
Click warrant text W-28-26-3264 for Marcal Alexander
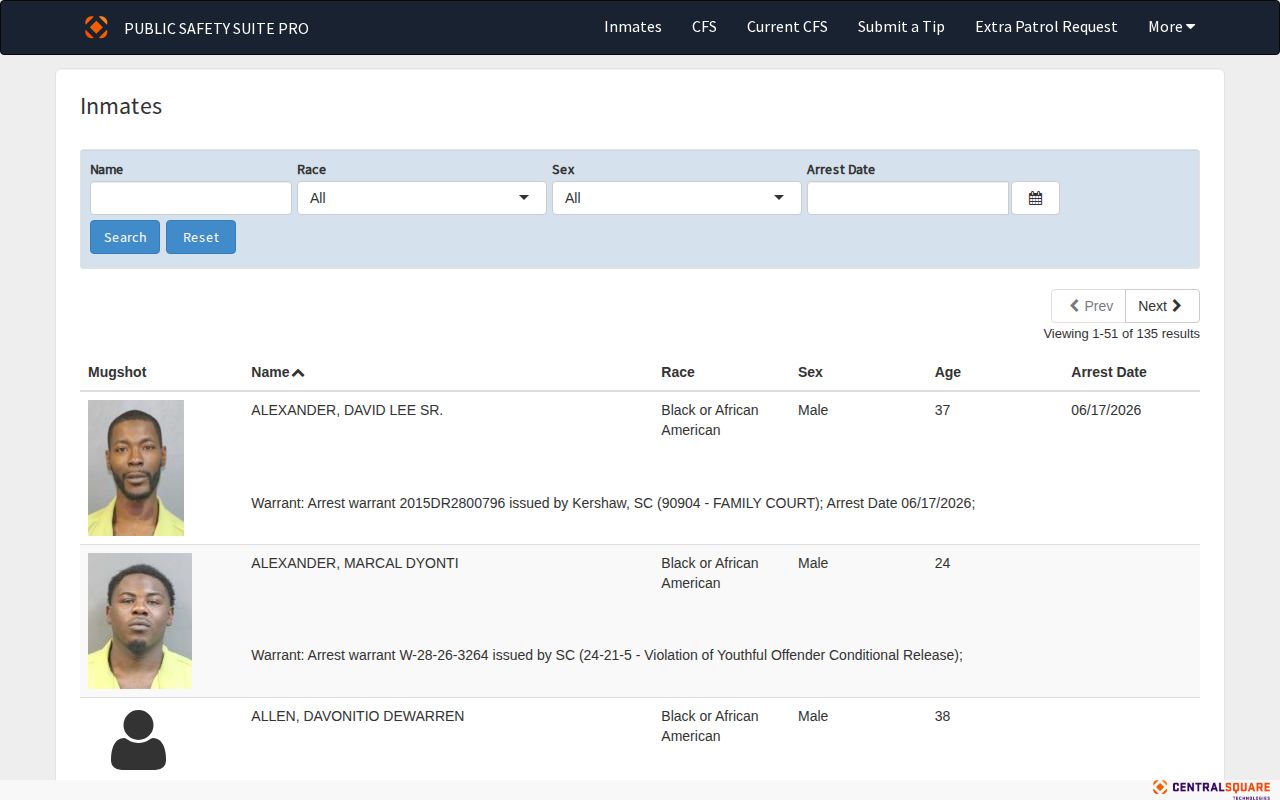(607, 655)
